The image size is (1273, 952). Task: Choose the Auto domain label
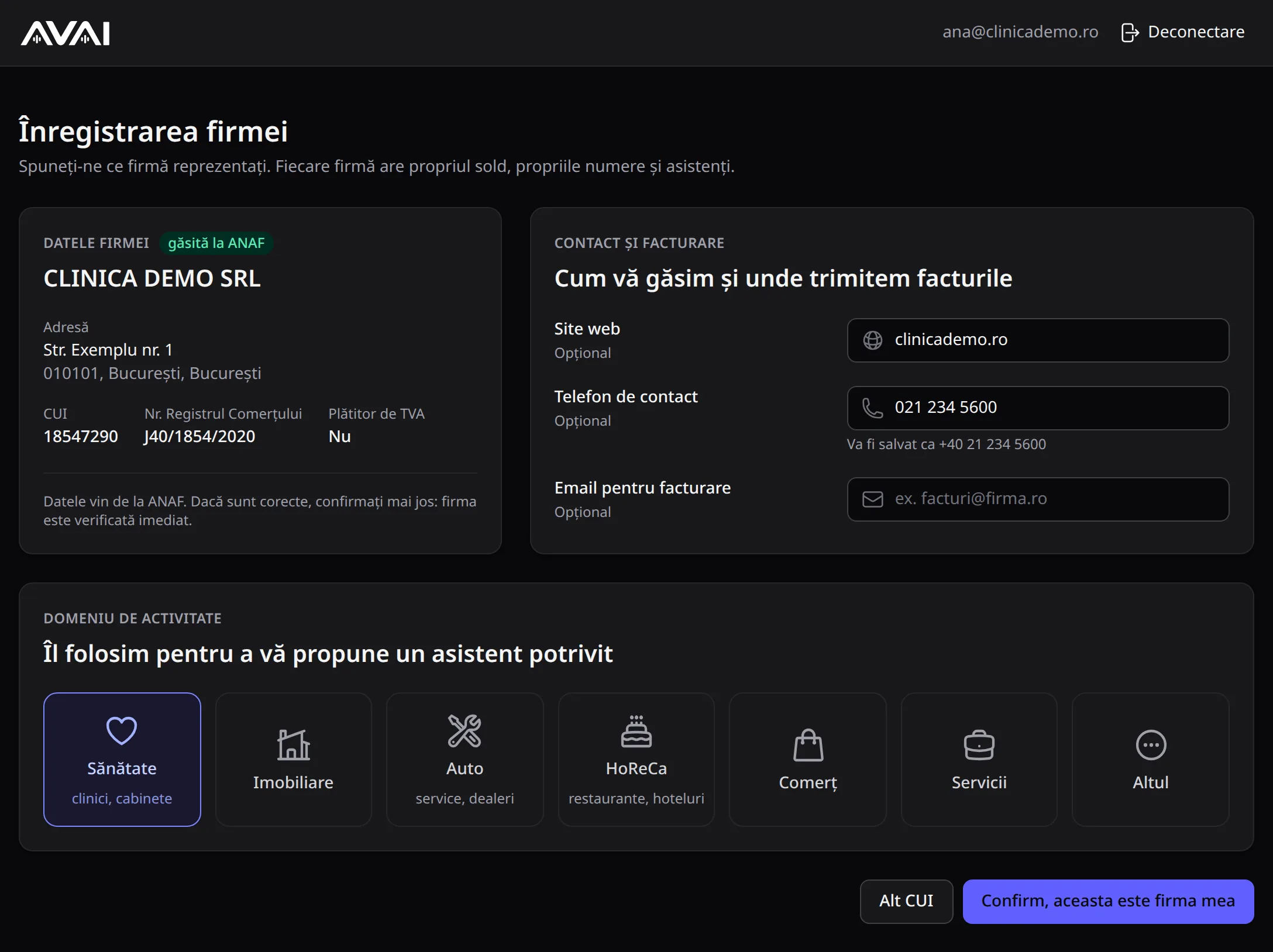pyautogui.click(x=465, y=768)
